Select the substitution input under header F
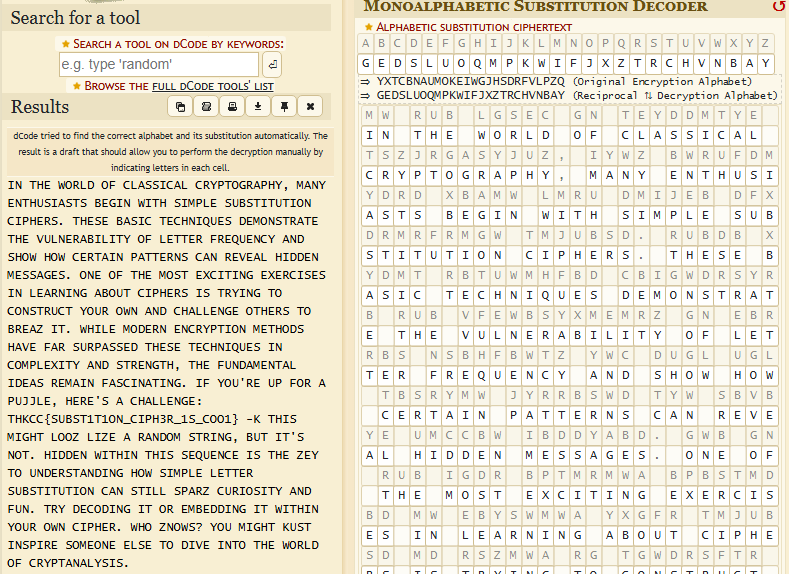 tap(445, 64)
